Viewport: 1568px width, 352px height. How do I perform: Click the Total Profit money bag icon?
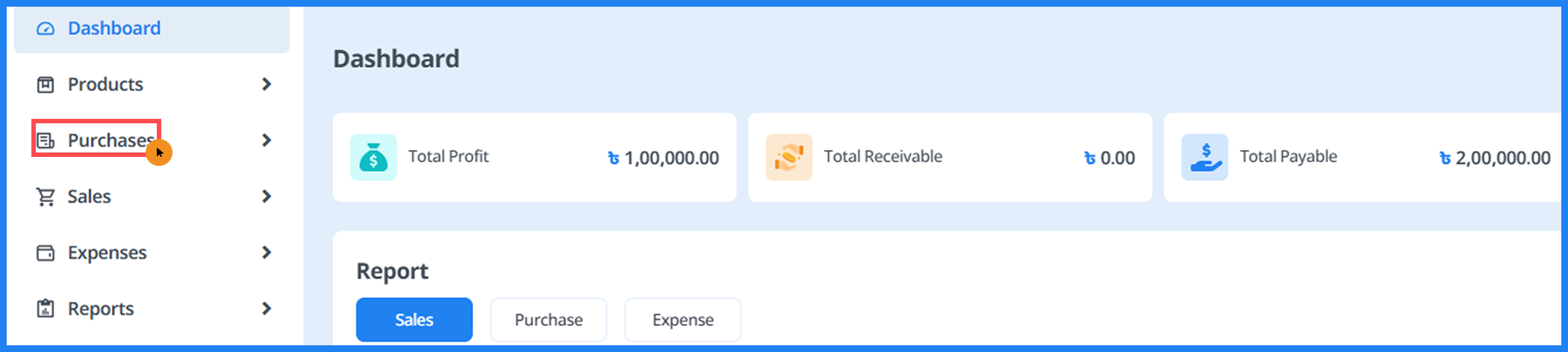click(x=373, y=157)
